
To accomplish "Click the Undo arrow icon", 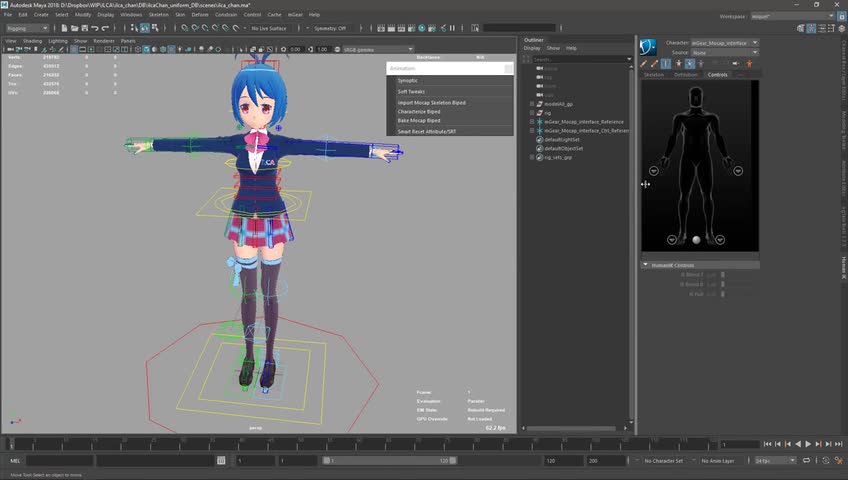I will [95, 28].
